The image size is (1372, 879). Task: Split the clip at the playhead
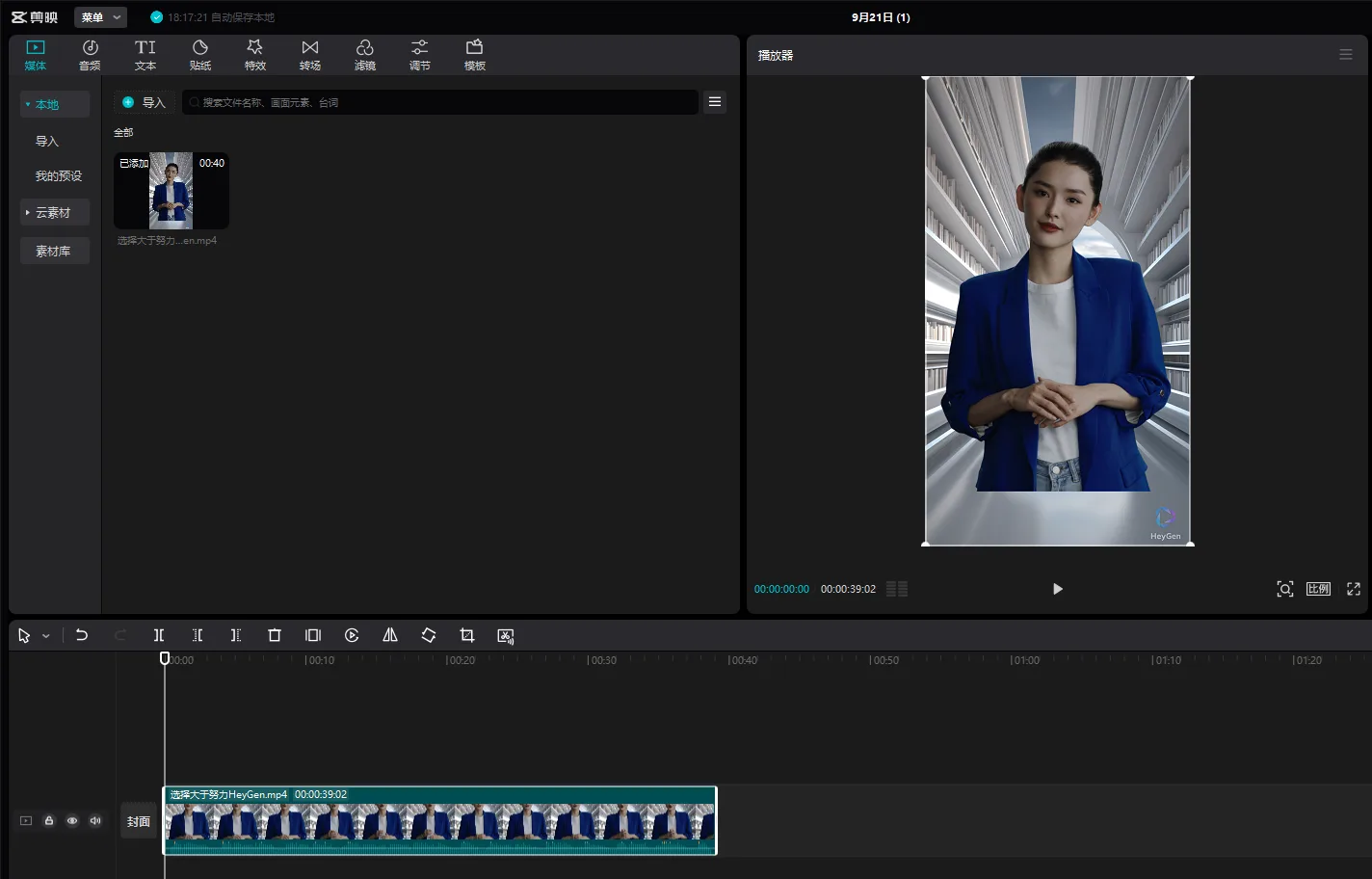pyautogui.click(x=159, y=635)
